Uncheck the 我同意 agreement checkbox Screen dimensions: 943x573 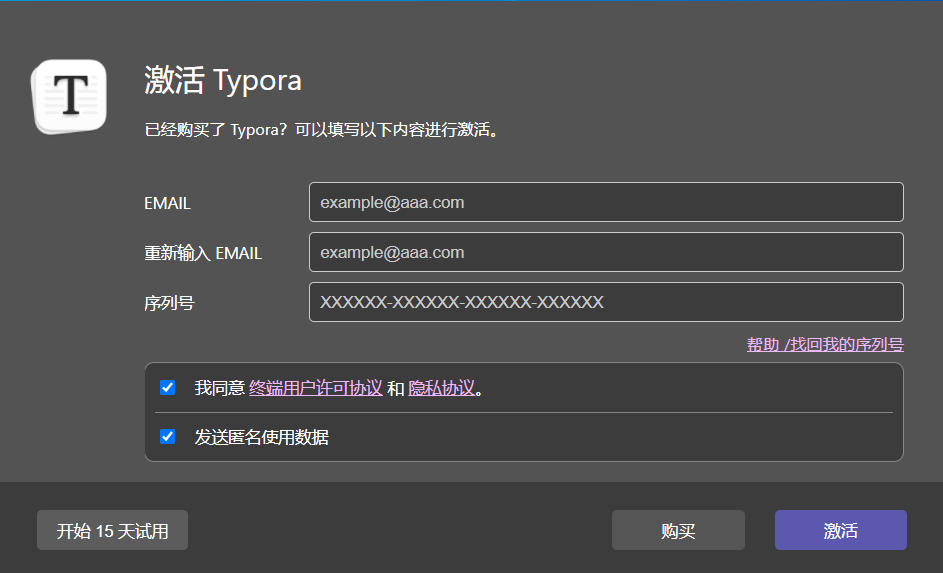click(168, 388)
